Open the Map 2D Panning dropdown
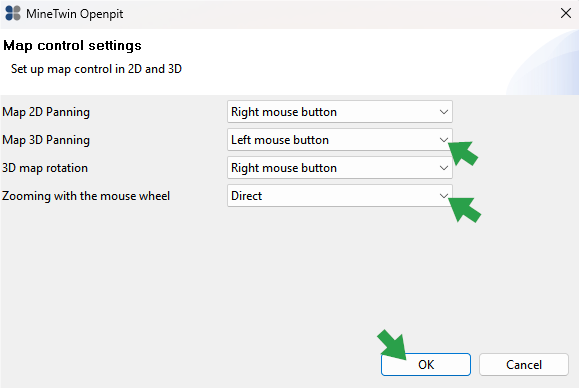Image resolution: width=579 pixels, height=388 pixels. point(340,111)
